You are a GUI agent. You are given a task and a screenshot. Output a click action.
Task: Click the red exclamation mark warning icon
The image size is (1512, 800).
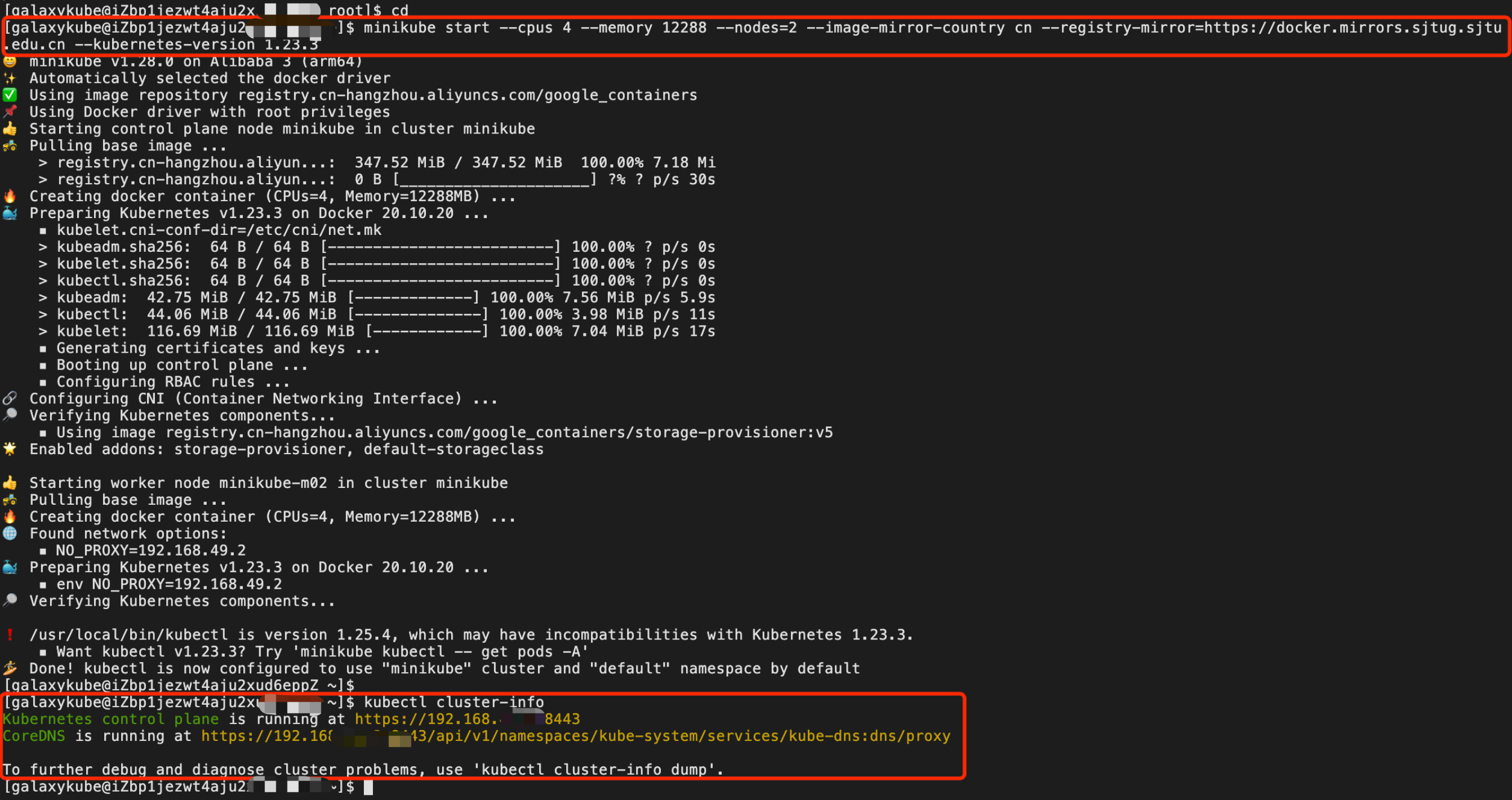(10, 634)
